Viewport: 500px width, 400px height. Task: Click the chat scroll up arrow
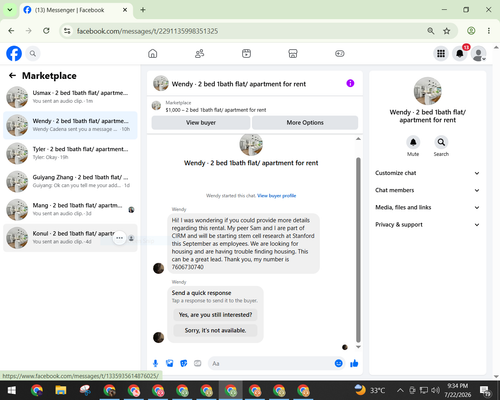358,139
